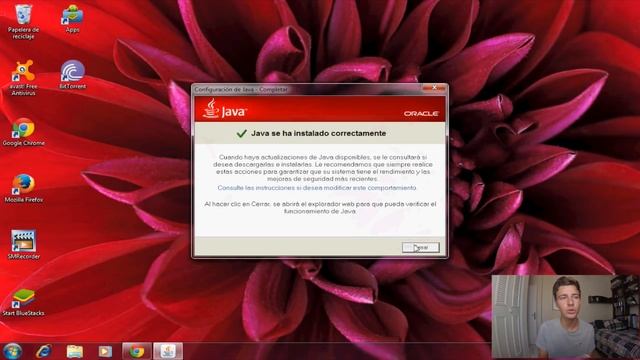The height and width of the screenshot is (360, 640).
Task: Click the 'Cuando haya actualizaciones de Java' paragraph
Action: tap(322, 168)
